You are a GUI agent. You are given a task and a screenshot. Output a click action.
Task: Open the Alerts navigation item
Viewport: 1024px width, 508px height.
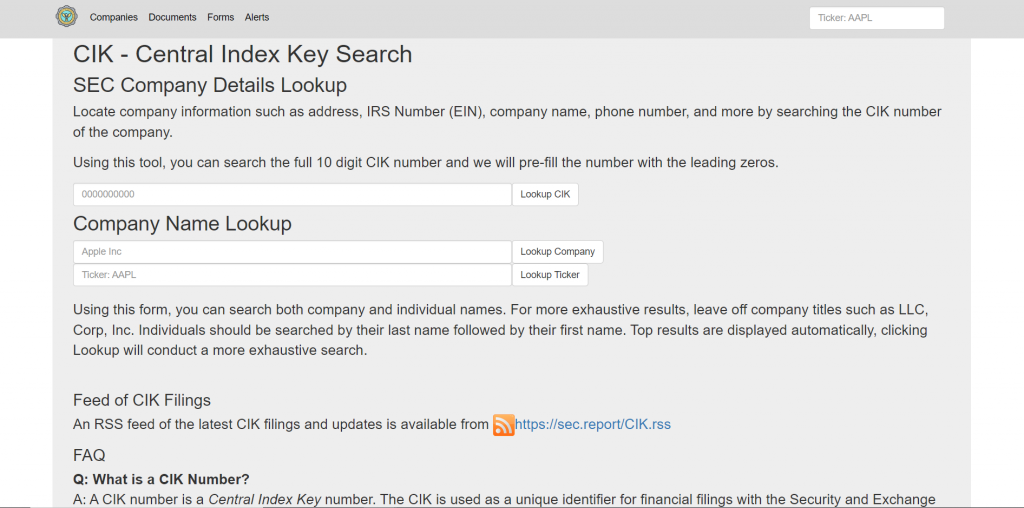click(257, 18)
